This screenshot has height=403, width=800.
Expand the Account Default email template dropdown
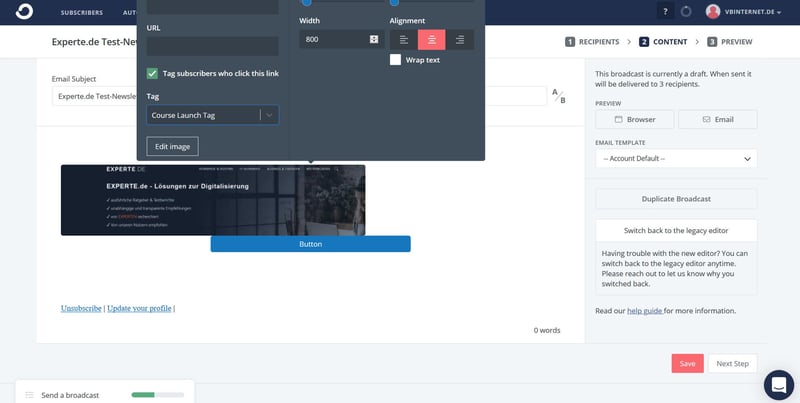click(676, 159)
